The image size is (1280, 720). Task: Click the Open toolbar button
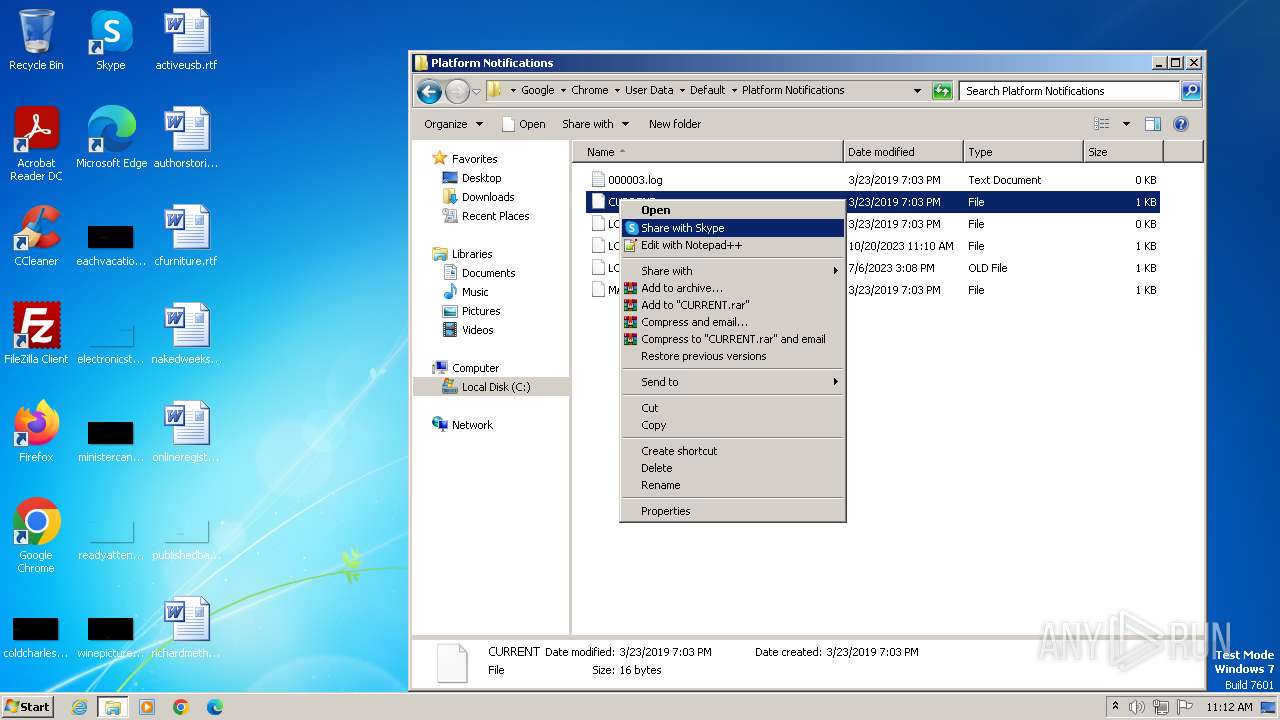pyautogui.click(x=523, y=124)
